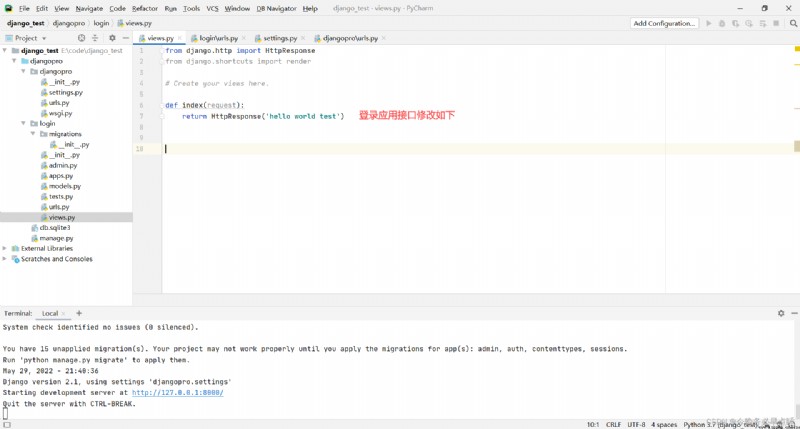Switch to the djangopro\urls.py tab
Viewport: 800px width, 429px height.
[x=350, y=38]
